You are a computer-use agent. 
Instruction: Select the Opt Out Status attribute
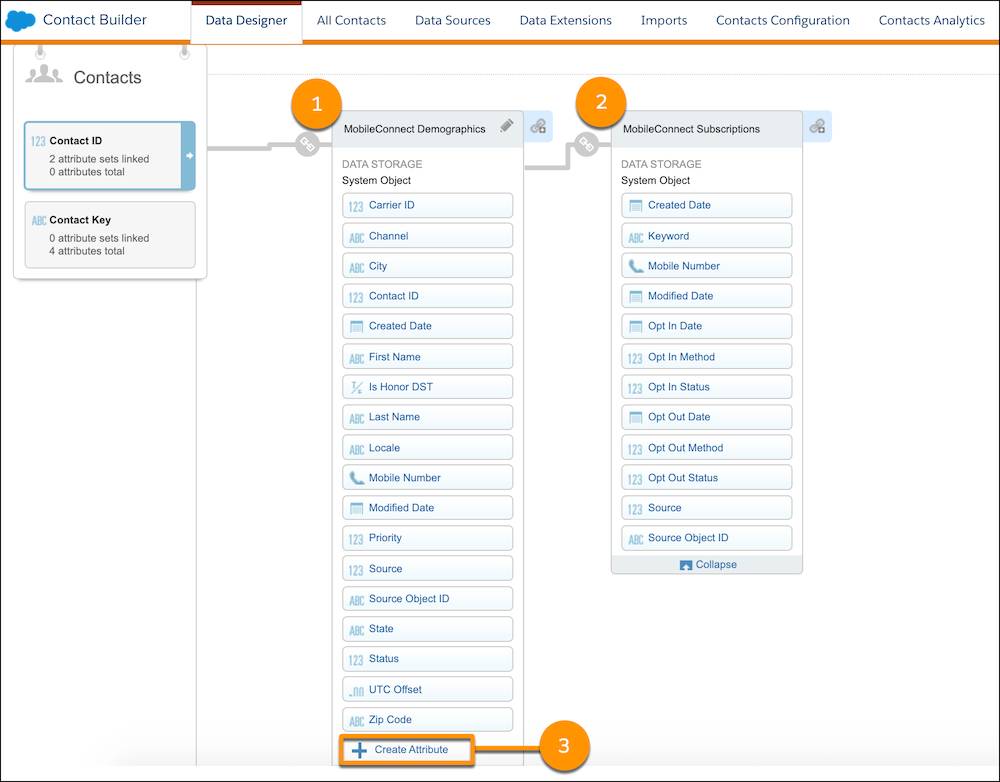(x=707, y=478)
